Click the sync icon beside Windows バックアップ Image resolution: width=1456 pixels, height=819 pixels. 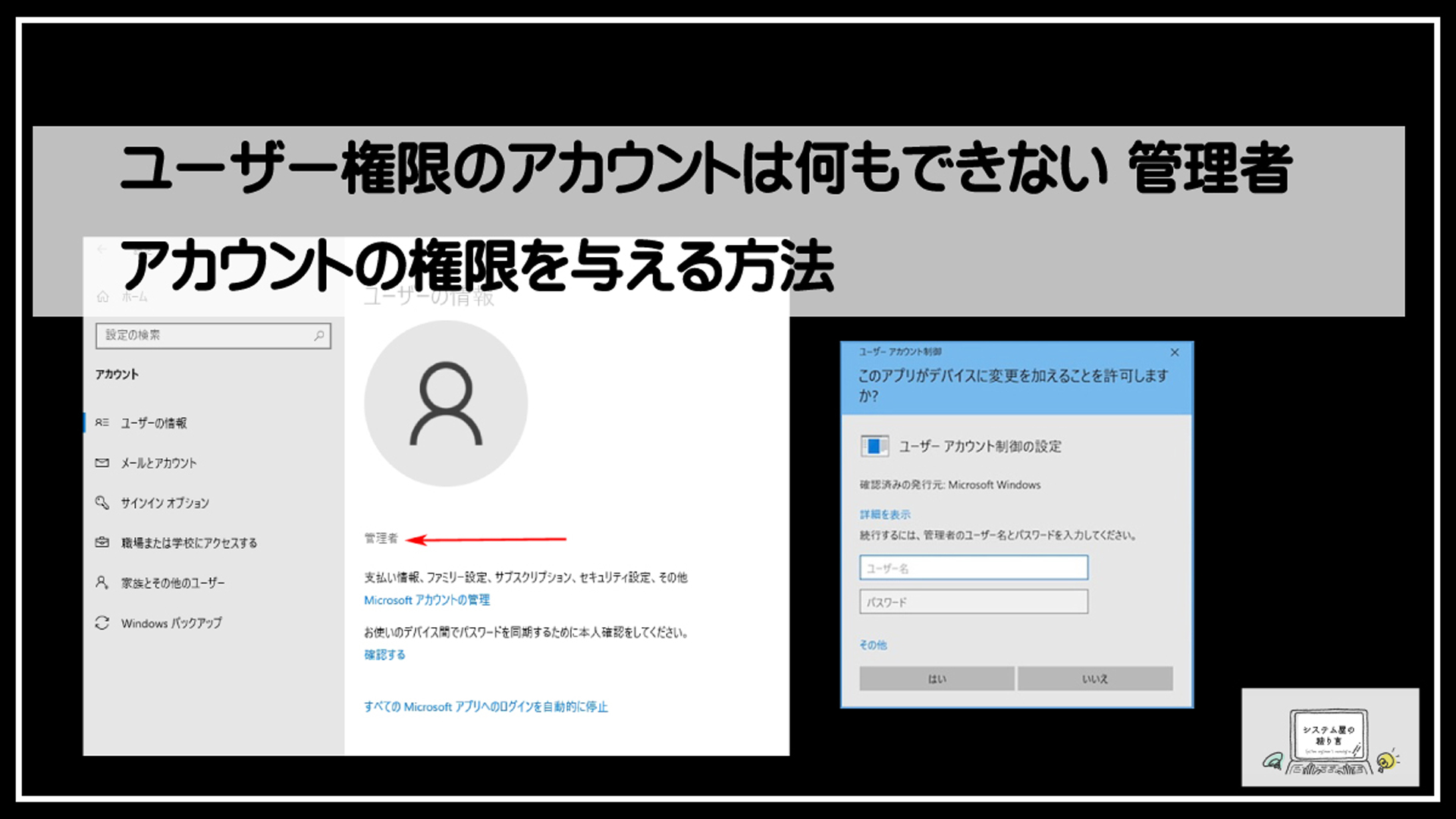pos(102,623)
